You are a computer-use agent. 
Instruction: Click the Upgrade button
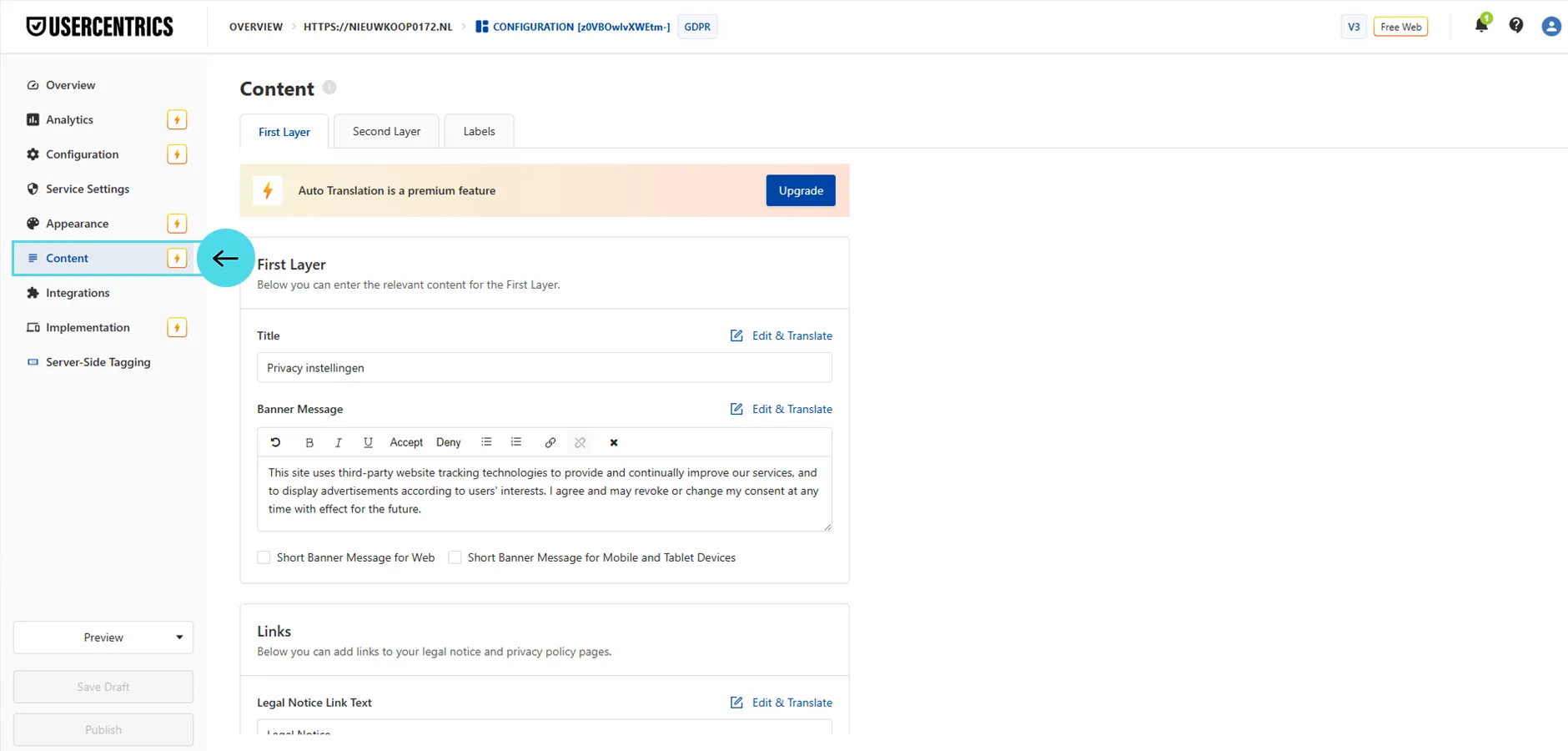coord(801,190)
